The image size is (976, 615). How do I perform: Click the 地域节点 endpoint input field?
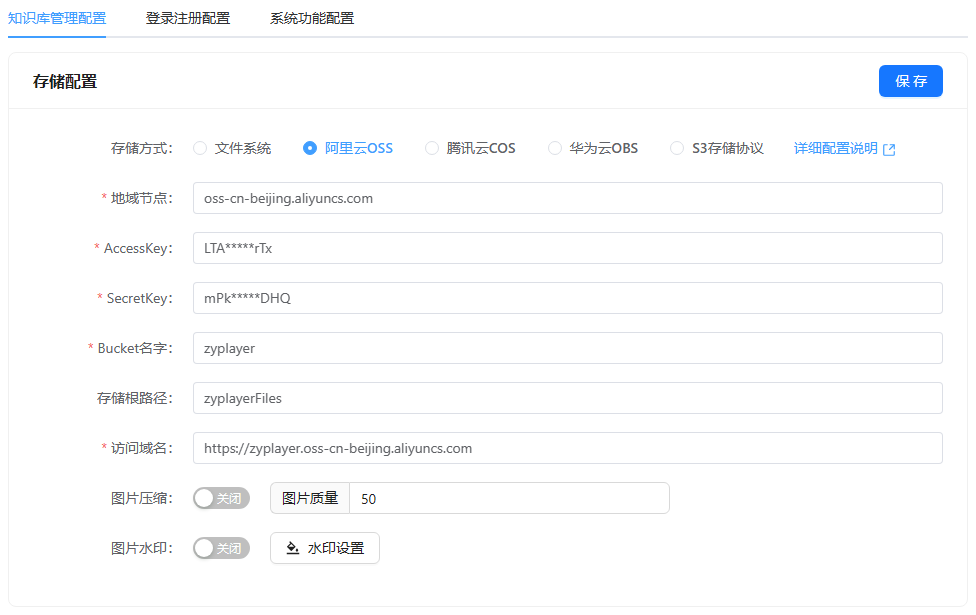click(x=567, y=198)
